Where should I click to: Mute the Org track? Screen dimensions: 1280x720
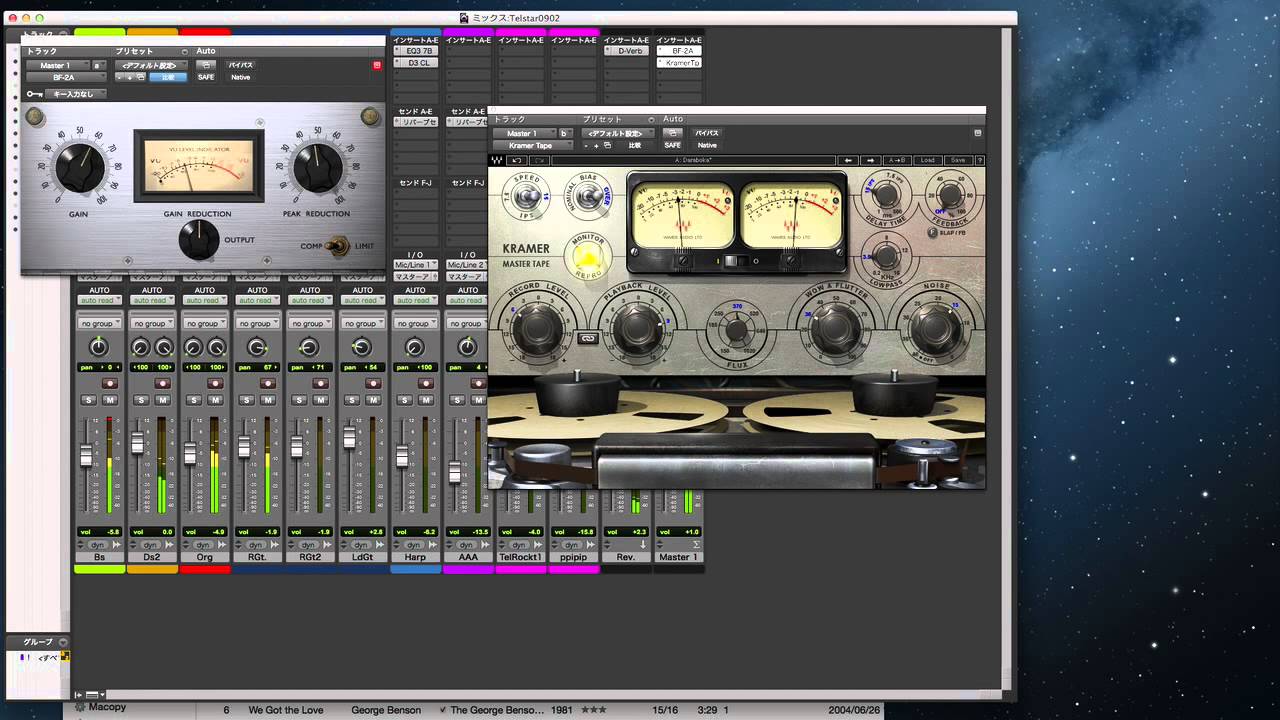point(215,400)
